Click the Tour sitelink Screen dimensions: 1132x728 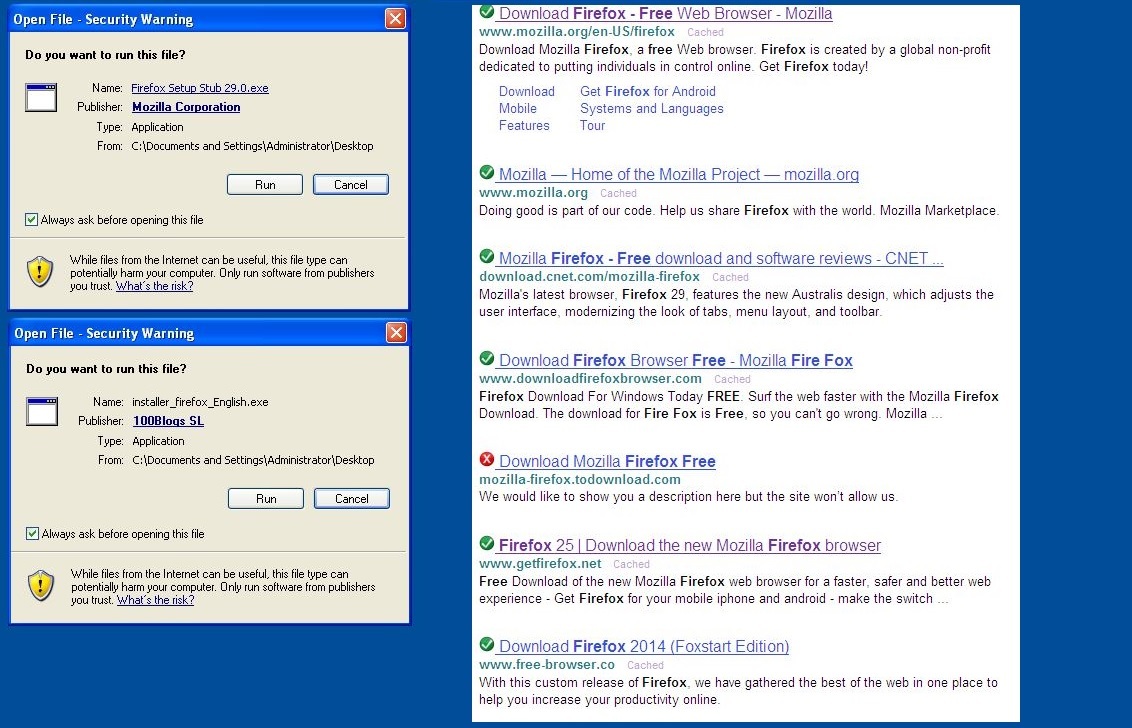coord(592,126)
